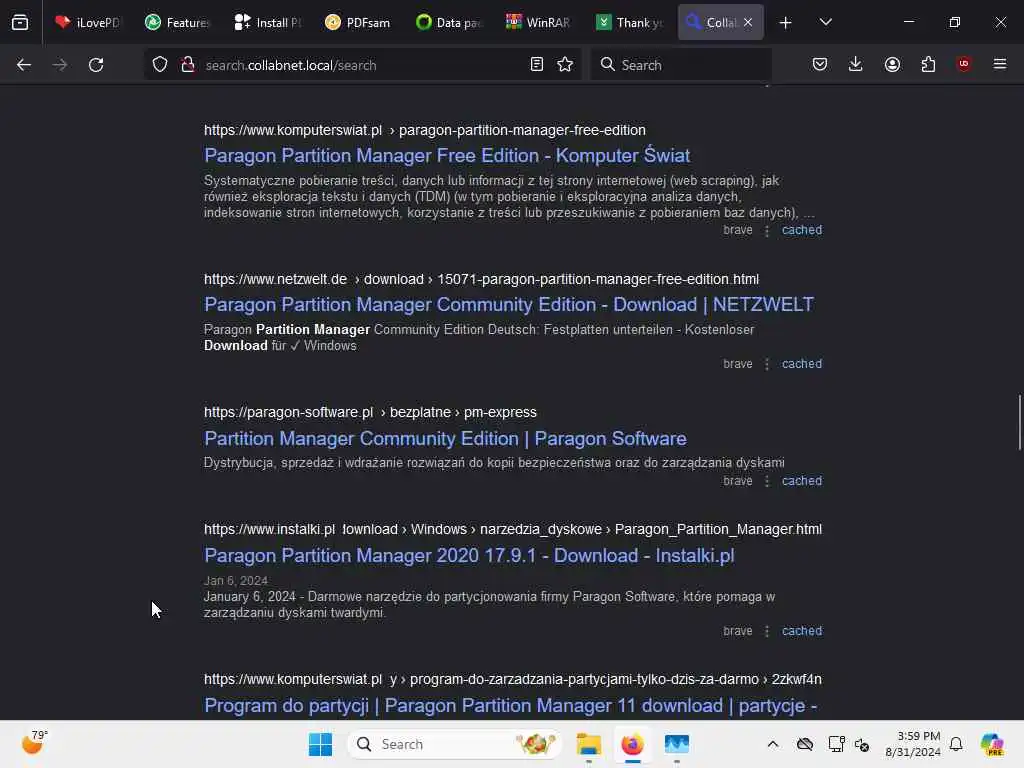Close the active Collab tab
The height and width of the screenshot is (768, 1024).
click(x=748, y=23)
